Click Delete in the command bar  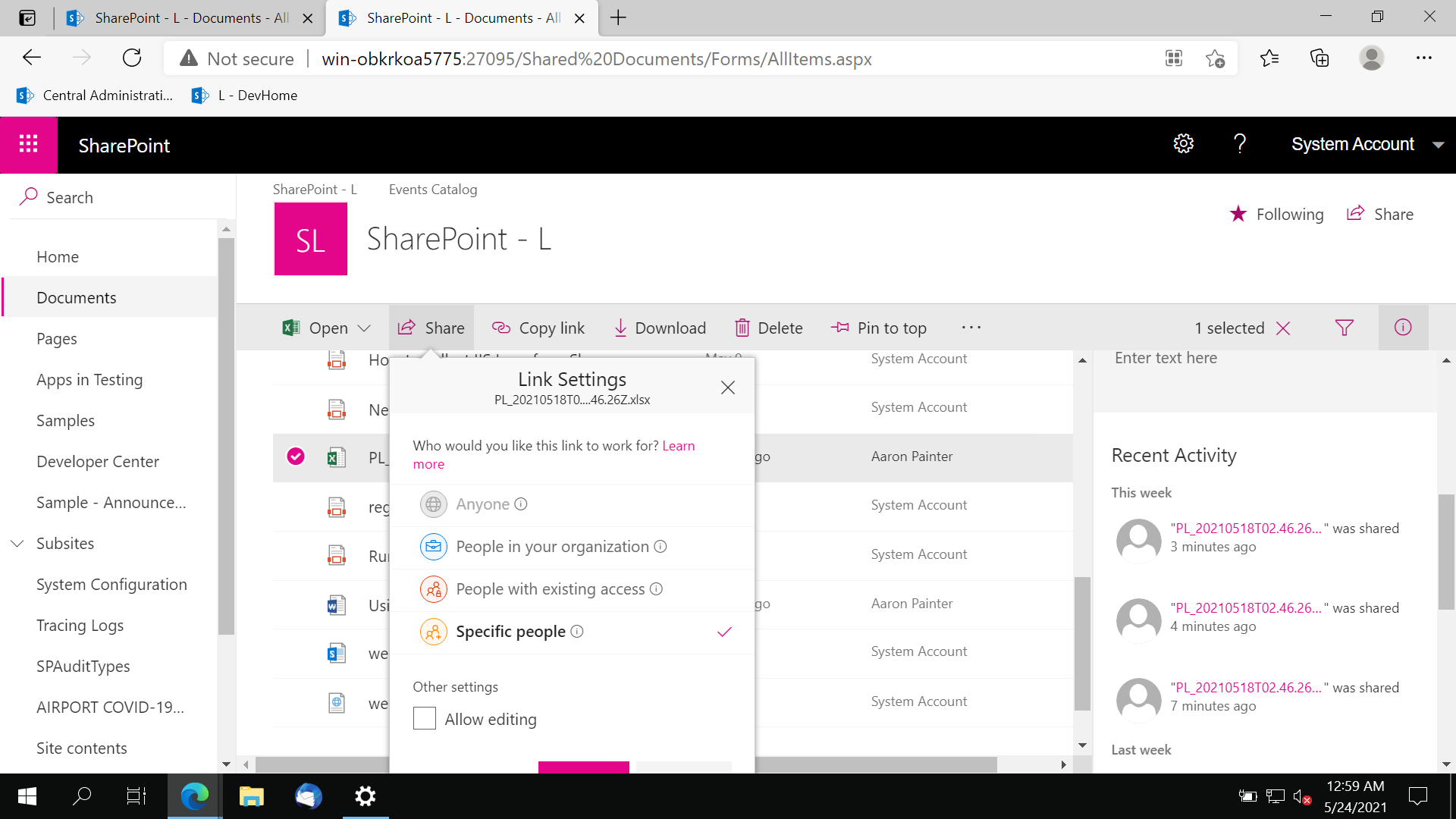click(769, 328)
